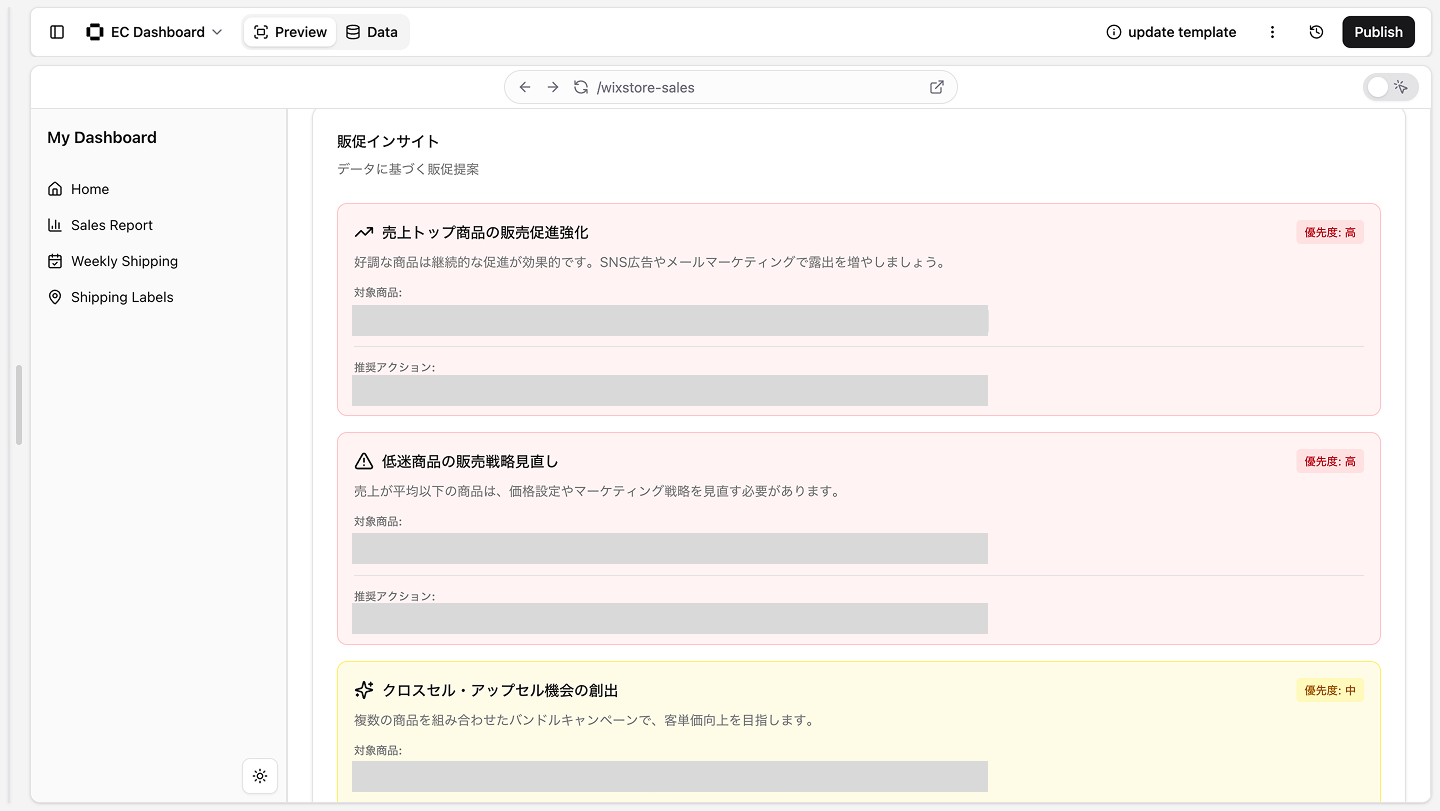
Task: Click the update template link
Action: tap(1181, 31)
